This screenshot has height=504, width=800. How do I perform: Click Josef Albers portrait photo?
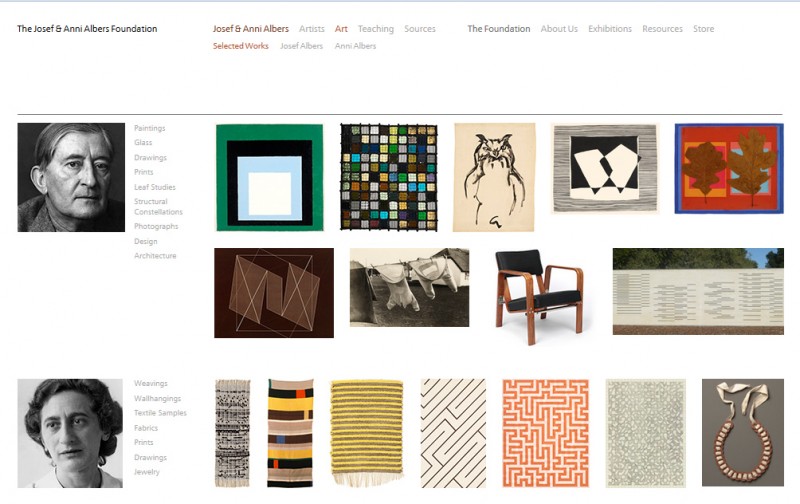pyautogui.click(x=71, y=178)
